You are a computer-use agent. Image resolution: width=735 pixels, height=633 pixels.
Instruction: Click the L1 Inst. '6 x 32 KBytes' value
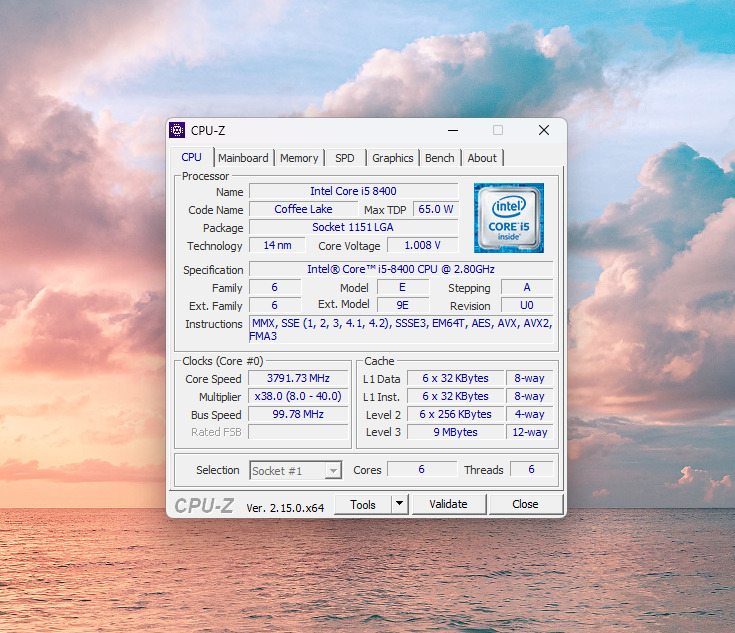point(455,396)
